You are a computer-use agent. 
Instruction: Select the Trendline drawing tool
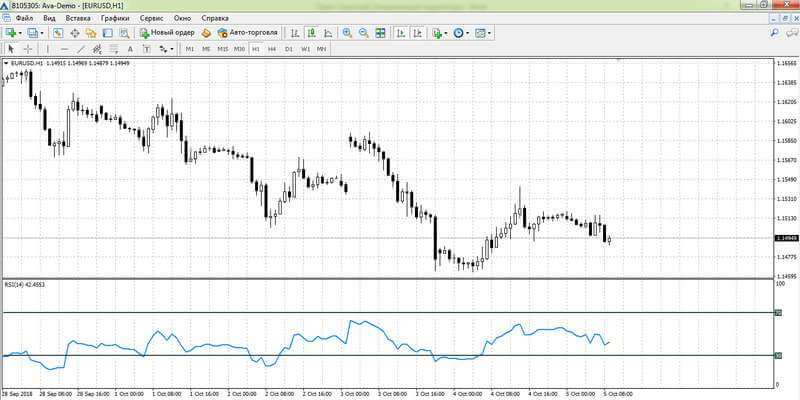[81, 49]
